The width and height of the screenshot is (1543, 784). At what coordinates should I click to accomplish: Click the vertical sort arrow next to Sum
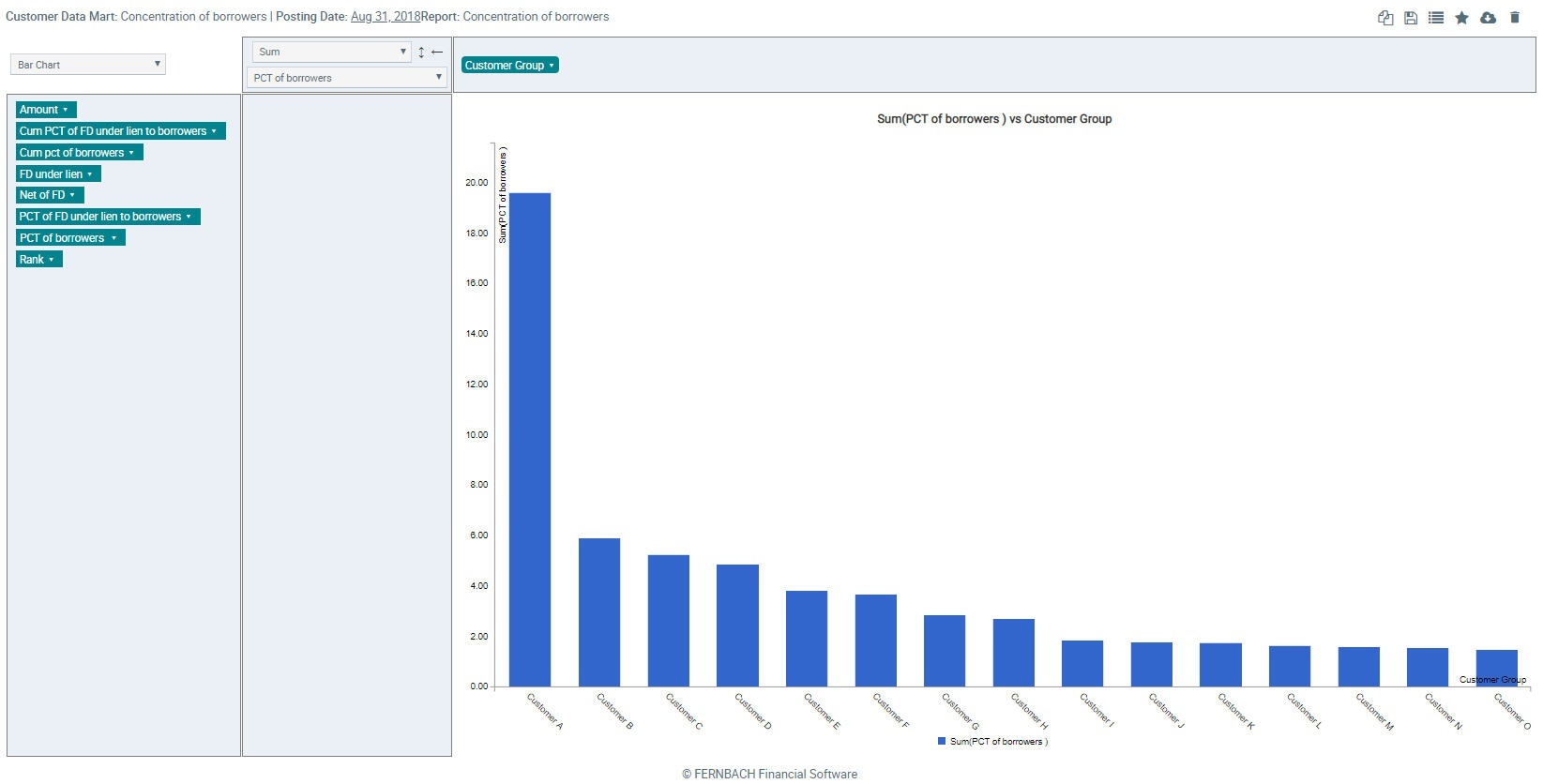[421, 53]
